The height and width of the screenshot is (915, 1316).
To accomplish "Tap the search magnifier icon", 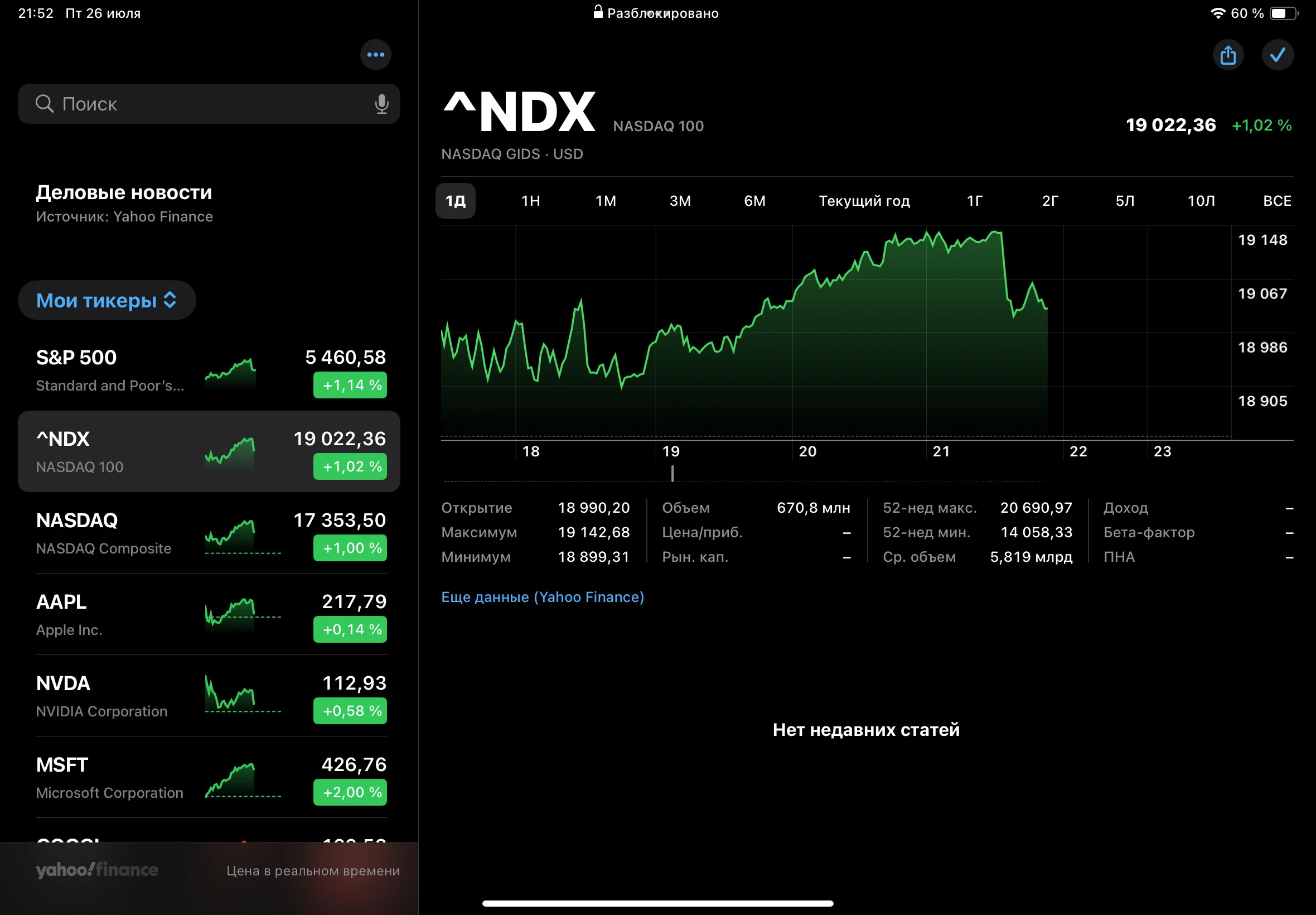I will [45, 104].
